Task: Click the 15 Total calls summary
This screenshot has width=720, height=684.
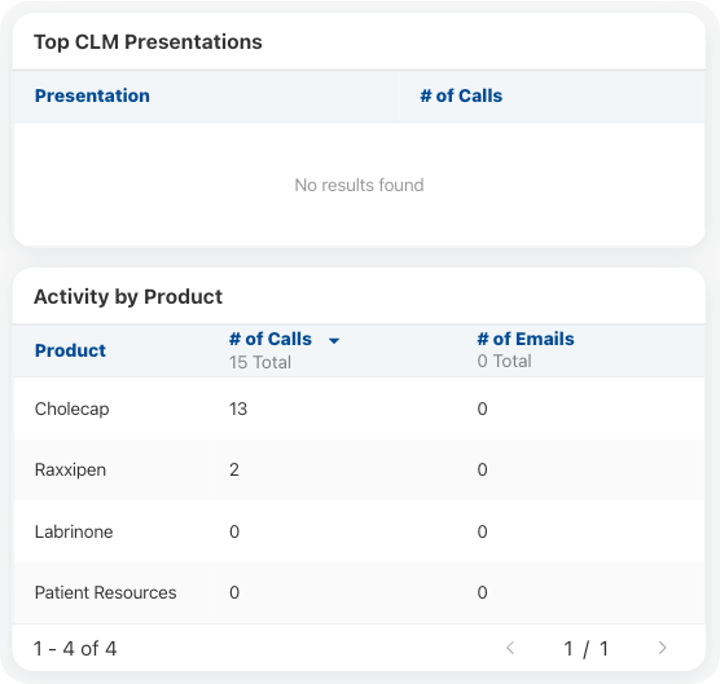Action: (259, 361)
